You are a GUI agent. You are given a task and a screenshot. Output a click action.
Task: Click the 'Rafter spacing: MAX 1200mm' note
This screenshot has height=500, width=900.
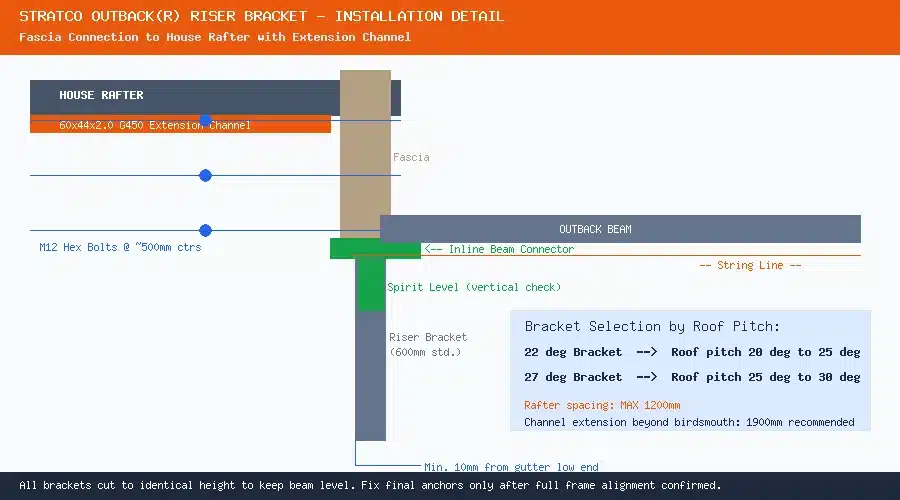tap(602, 405)
